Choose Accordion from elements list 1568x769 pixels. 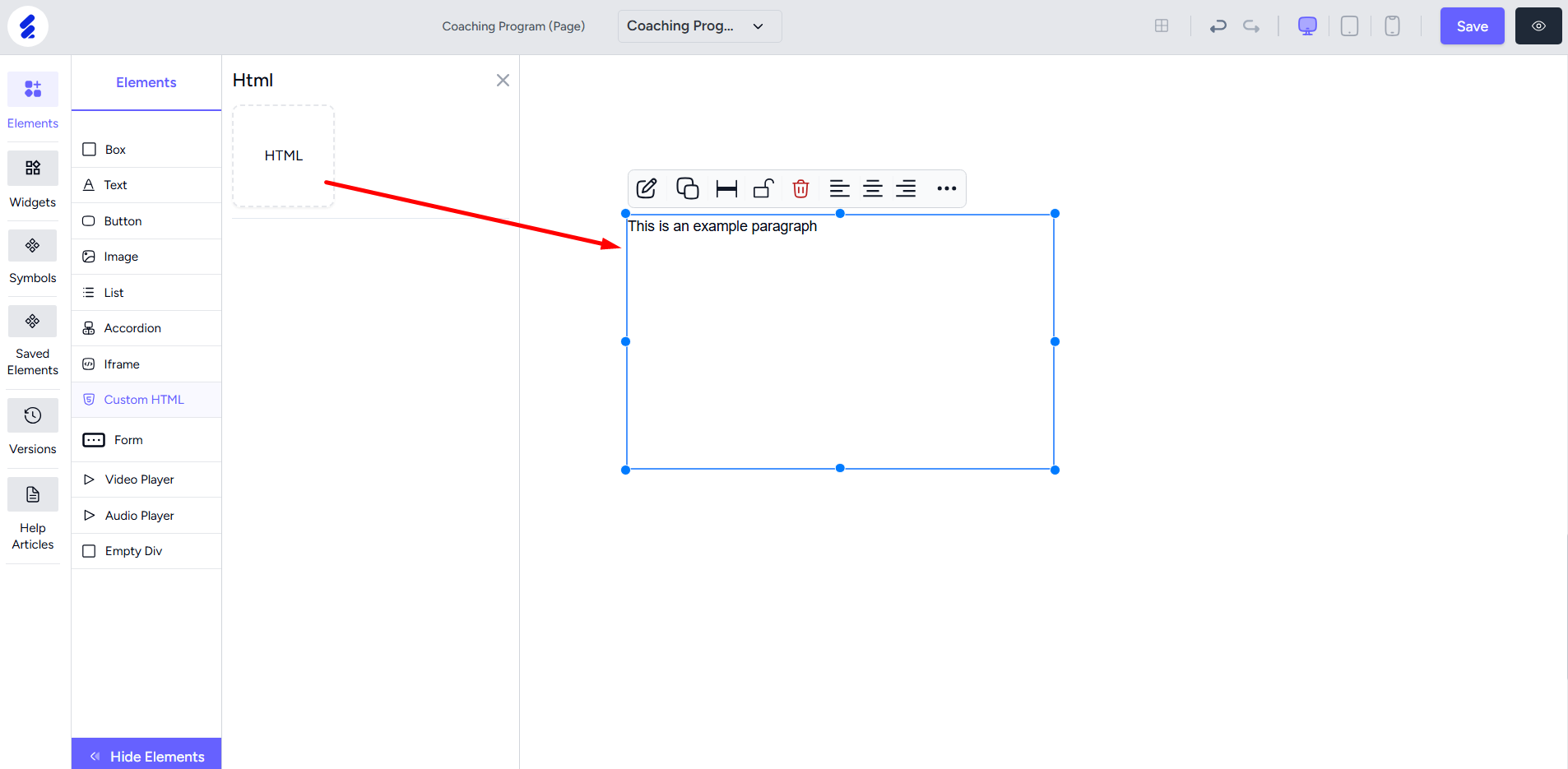coord(146,328)
